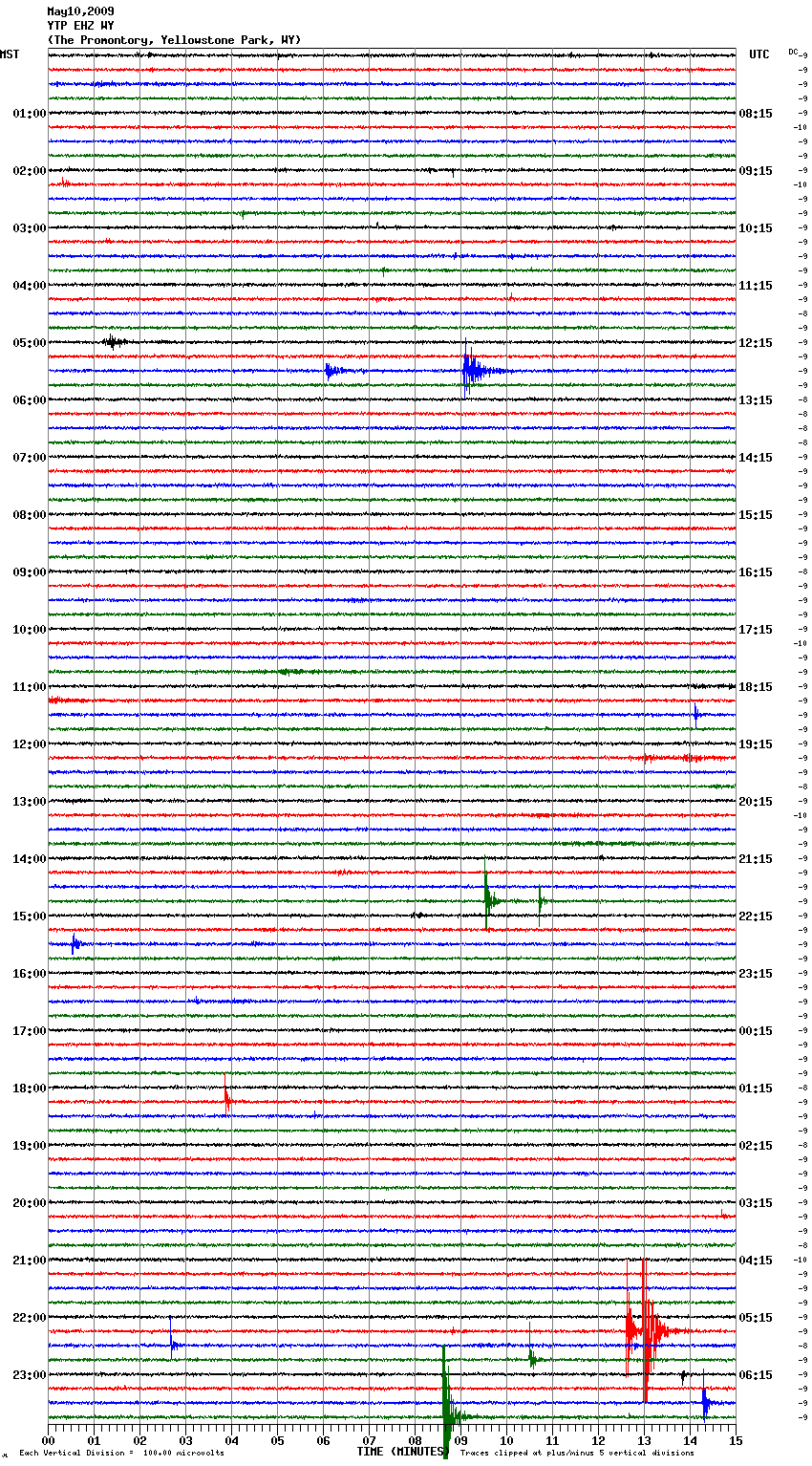Choose the 14:00 MST time label

[30, 859]
